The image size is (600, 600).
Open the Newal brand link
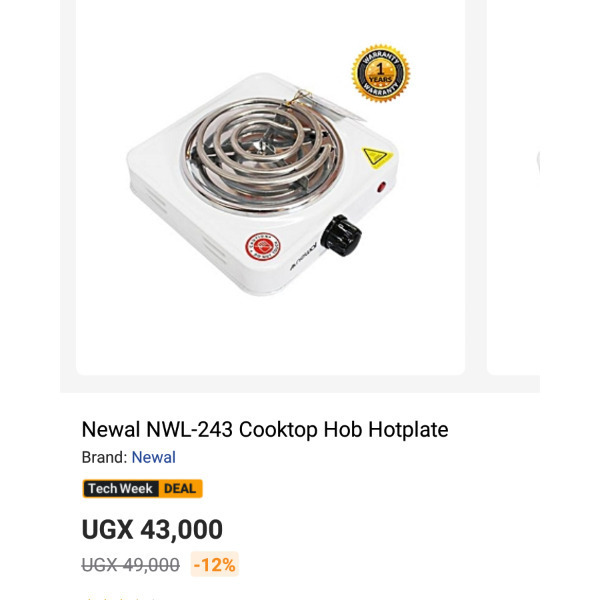(153, 457)
